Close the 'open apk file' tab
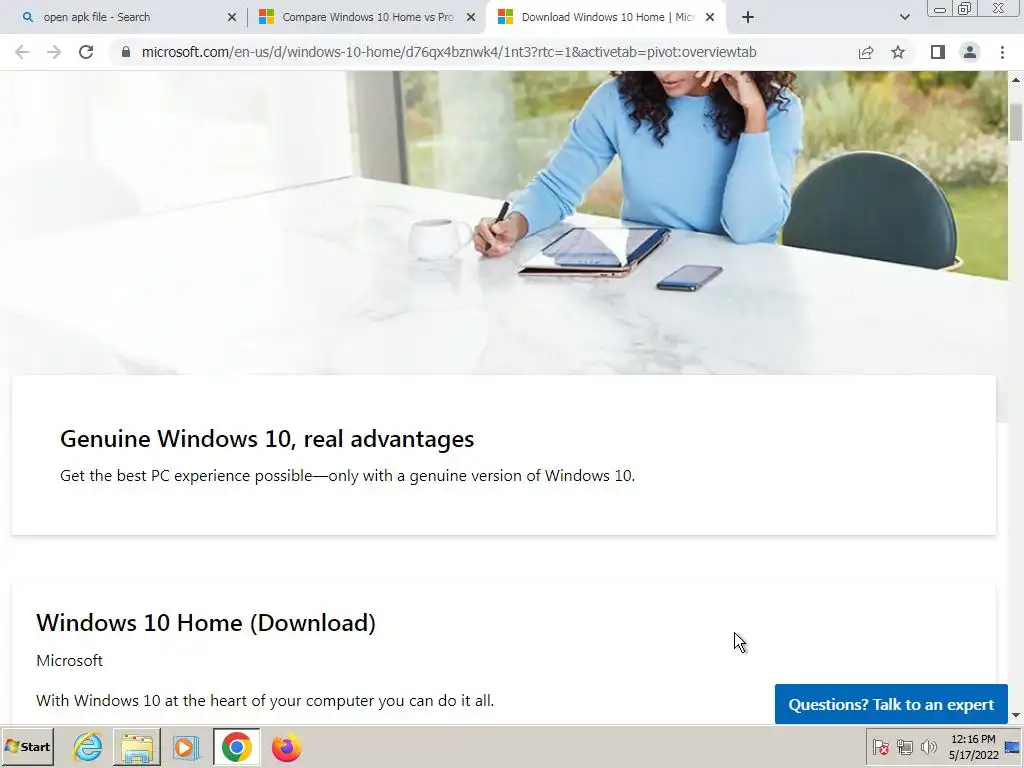The image size is (1024, 768). tap(232, 18)
